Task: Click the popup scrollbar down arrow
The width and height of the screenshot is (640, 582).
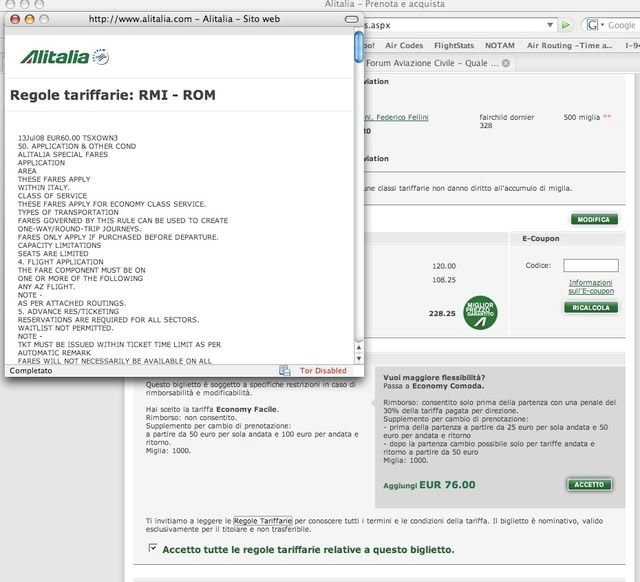Action: pos(359,358)
